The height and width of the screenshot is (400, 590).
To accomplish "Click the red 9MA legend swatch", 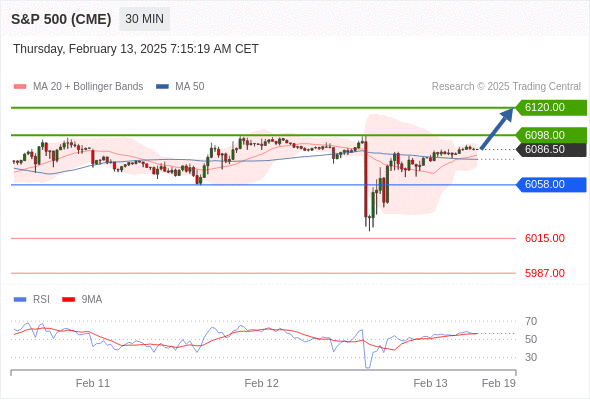I will pos(68,300).
